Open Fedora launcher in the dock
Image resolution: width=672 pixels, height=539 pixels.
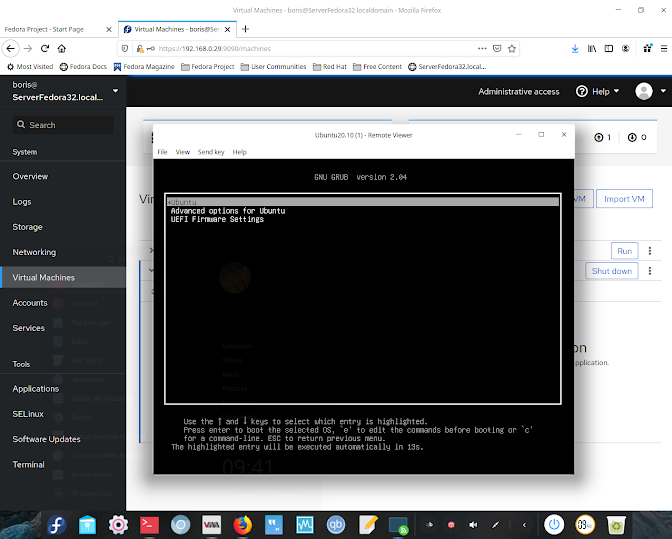(57, 525)
